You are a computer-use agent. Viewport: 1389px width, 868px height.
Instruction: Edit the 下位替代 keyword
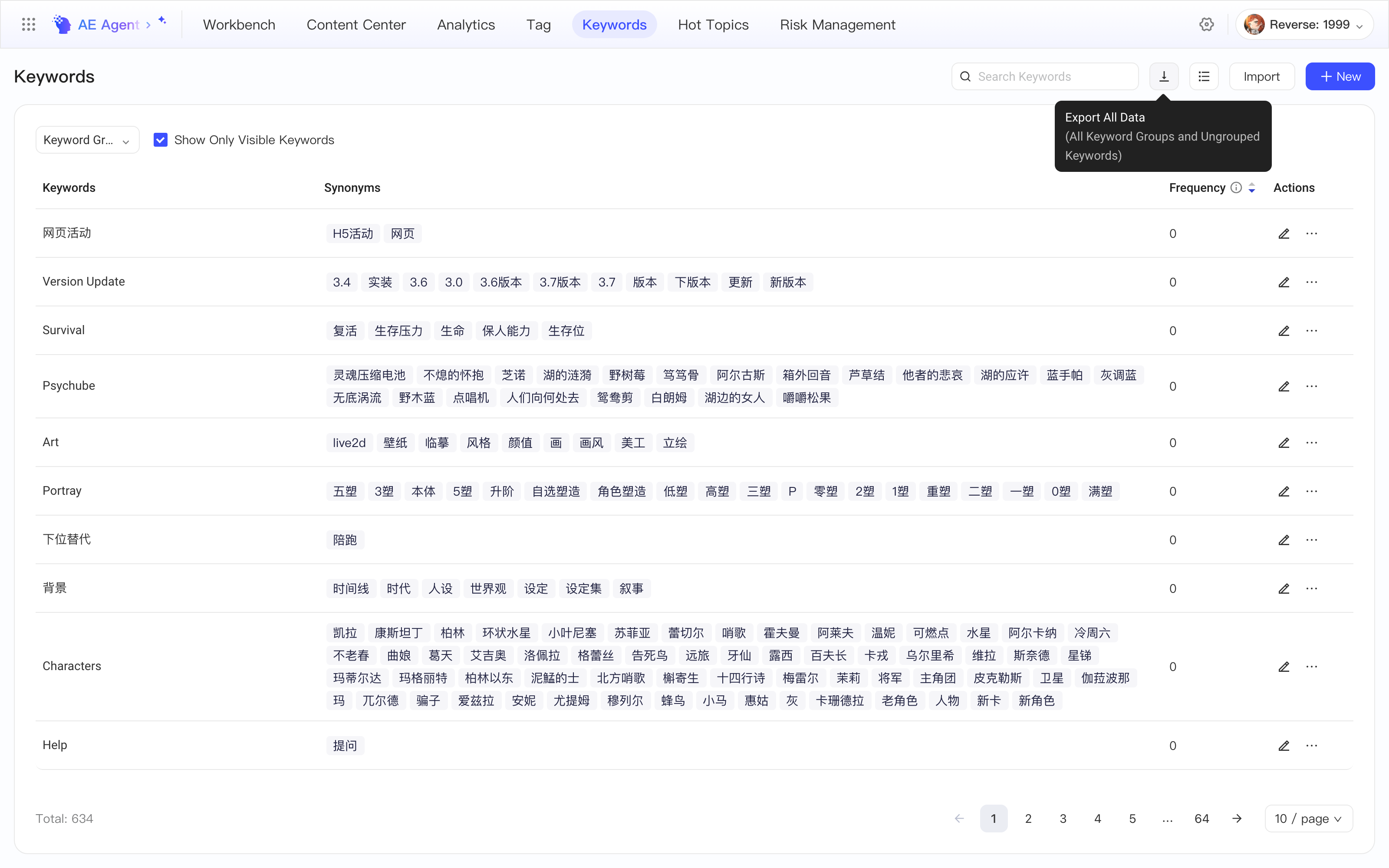coord(1284,540)
